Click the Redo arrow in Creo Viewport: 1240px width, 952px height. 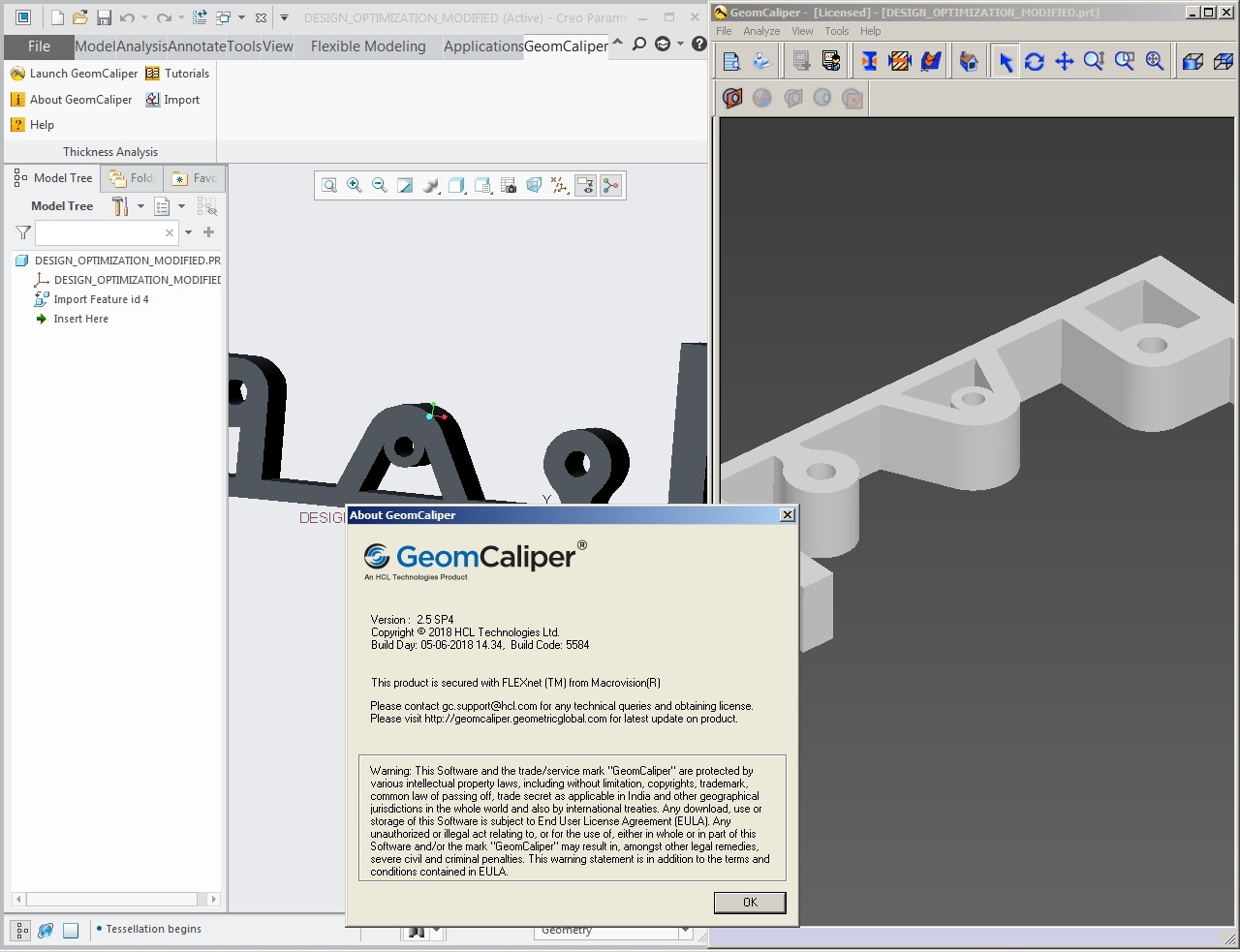pos(164,17)
